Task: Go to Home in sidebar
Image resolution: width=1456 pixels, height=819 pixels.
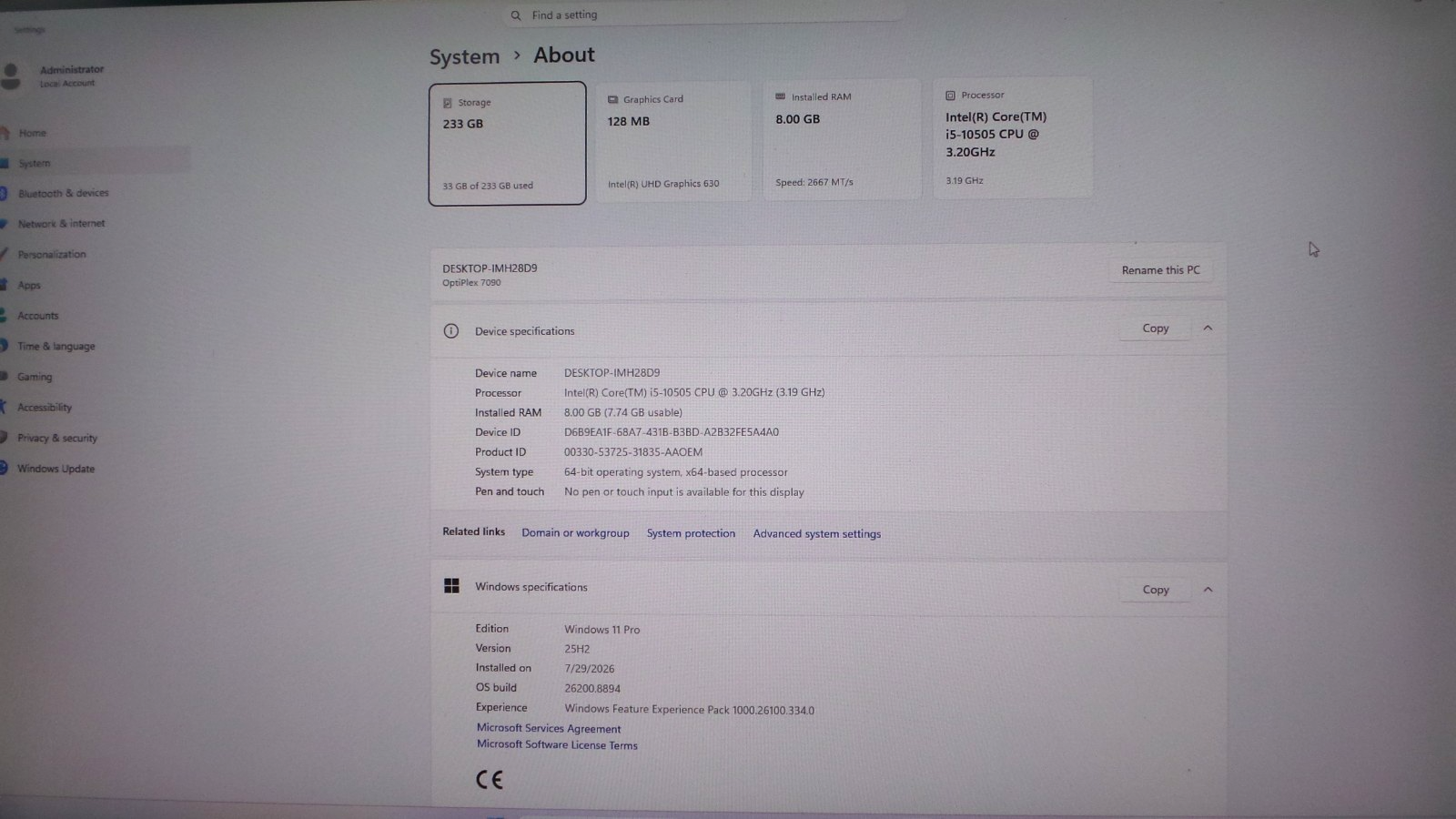Action: tap(33, 133)
